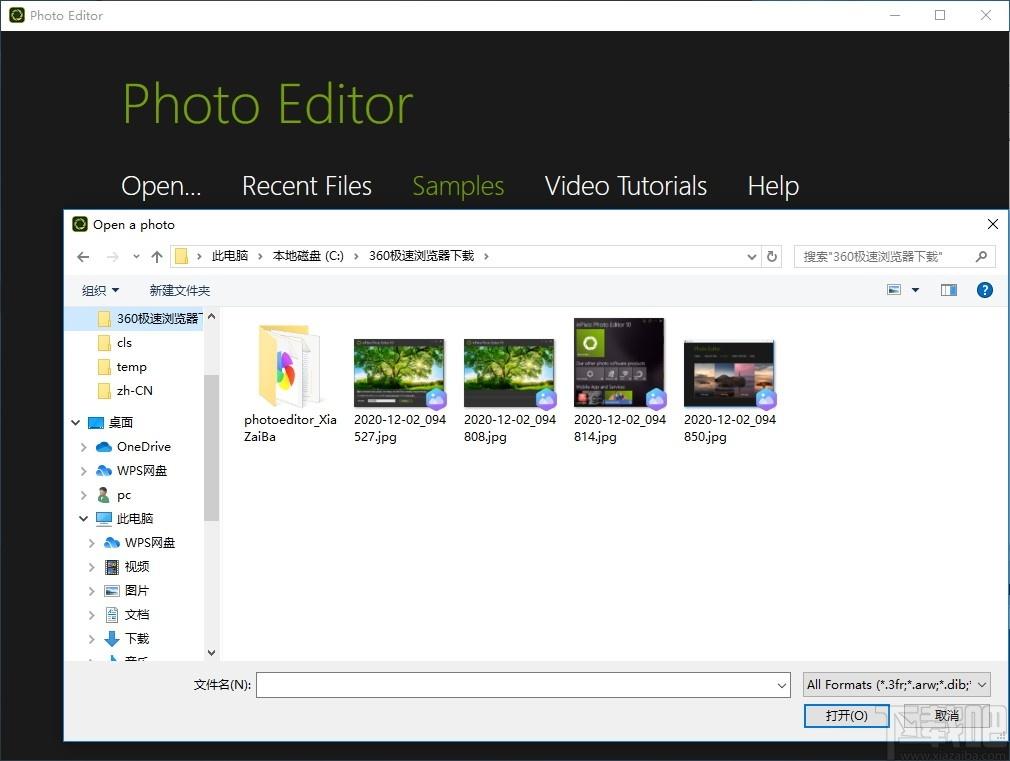Select the zh-CN folder in tree
The image size is (1010, 761).
click(x=125, y=390)
